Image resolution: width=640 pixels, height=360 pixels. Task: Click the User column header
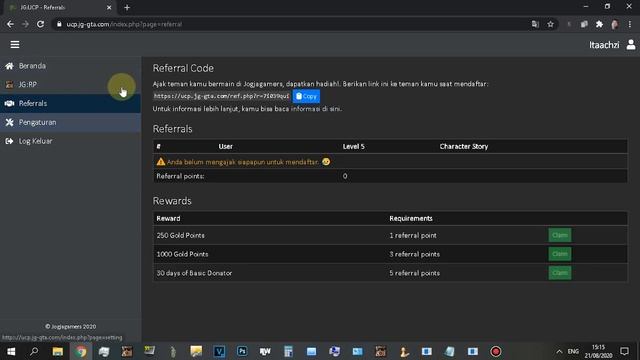(225, 146)
